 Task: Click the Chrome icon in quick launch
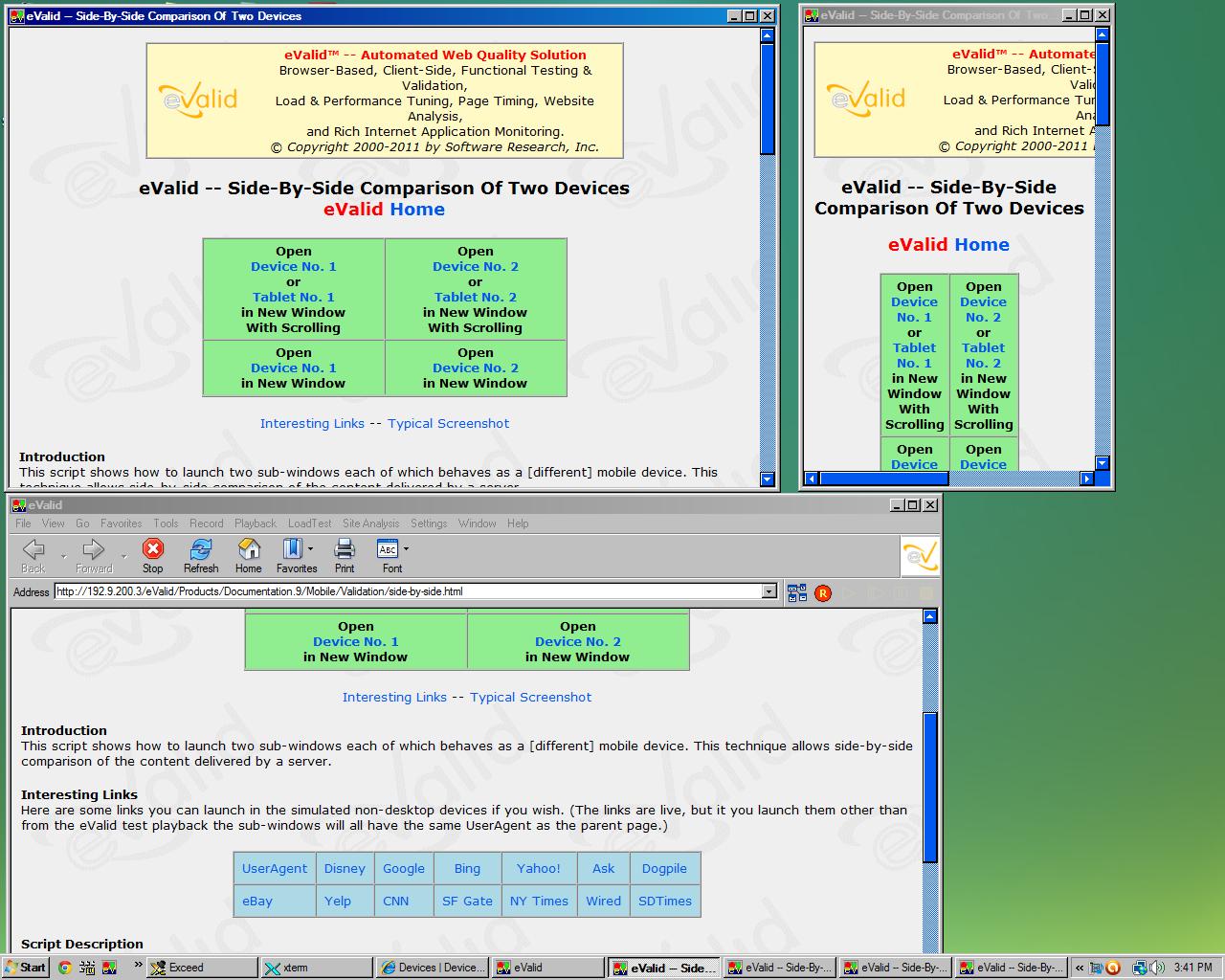tap(64, 968)
